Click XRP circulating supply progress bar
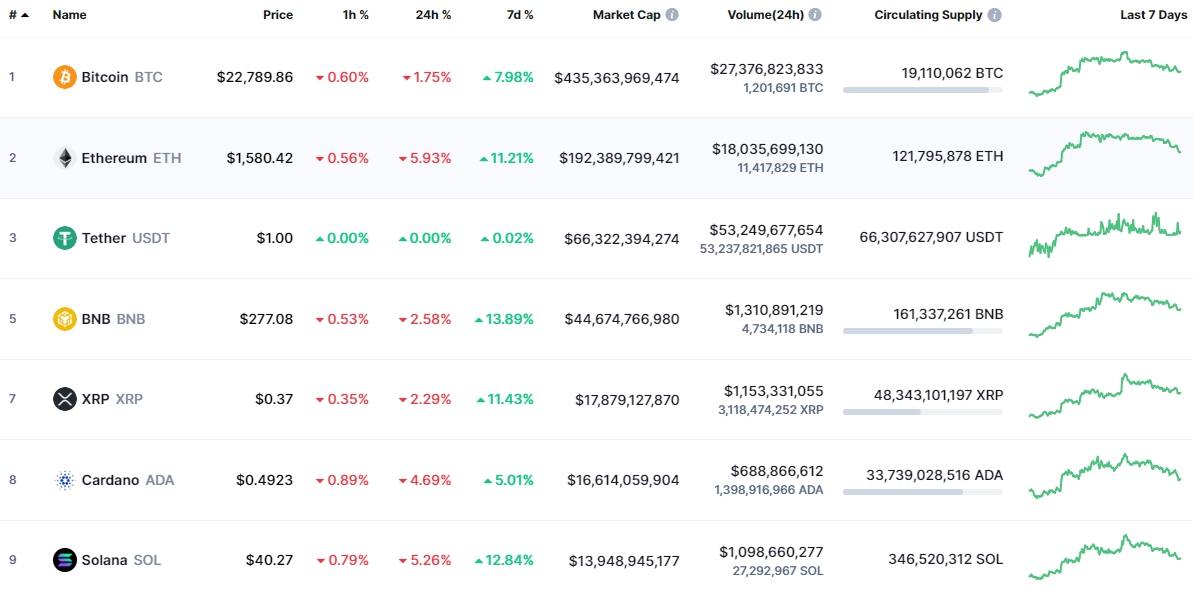The image size is (1193, 592). tap(923, 412)
